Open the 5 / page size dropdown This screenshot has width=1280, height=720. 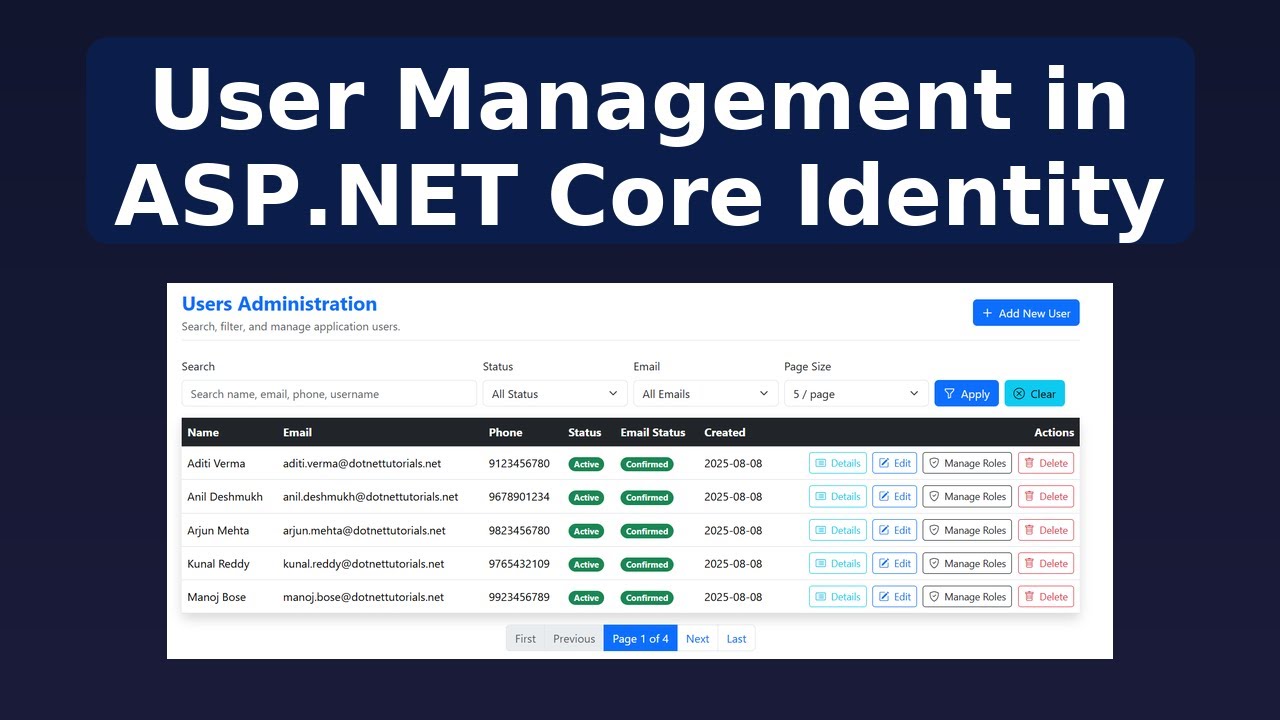coord(857,394)
